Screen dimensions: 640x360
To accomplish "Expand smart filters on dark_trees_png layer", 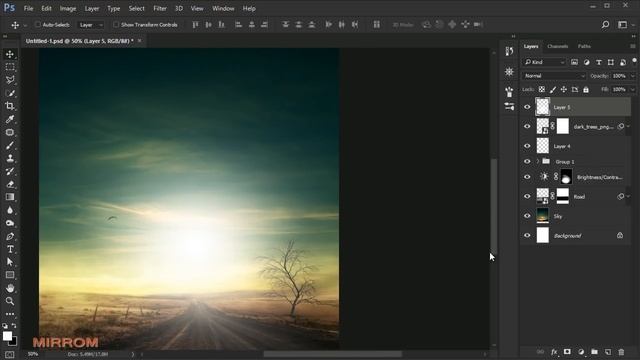I will click(x=629, y=127).
